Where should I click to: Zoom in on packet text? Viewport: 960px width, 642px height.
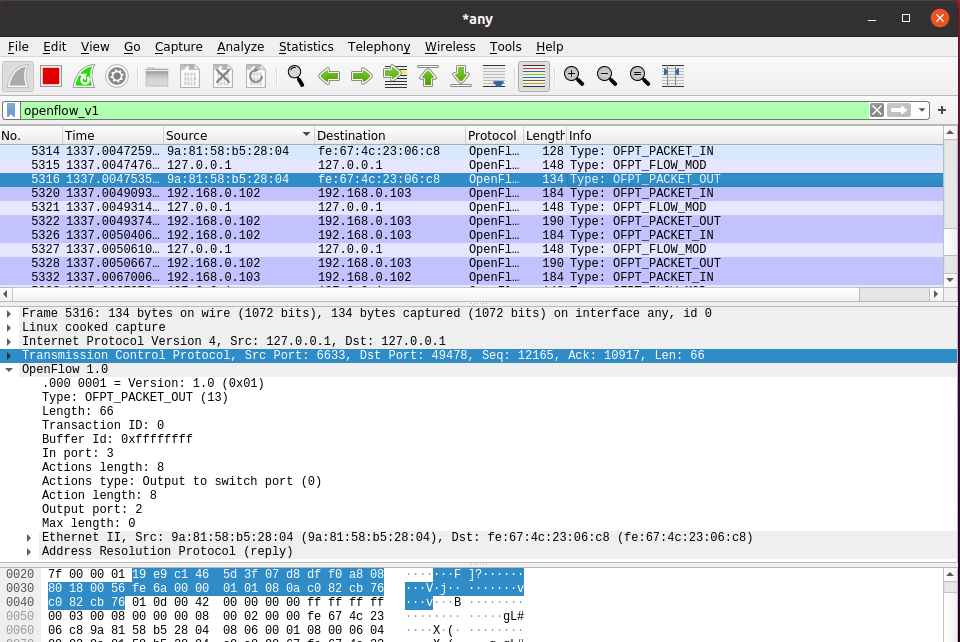pos(574,76)
